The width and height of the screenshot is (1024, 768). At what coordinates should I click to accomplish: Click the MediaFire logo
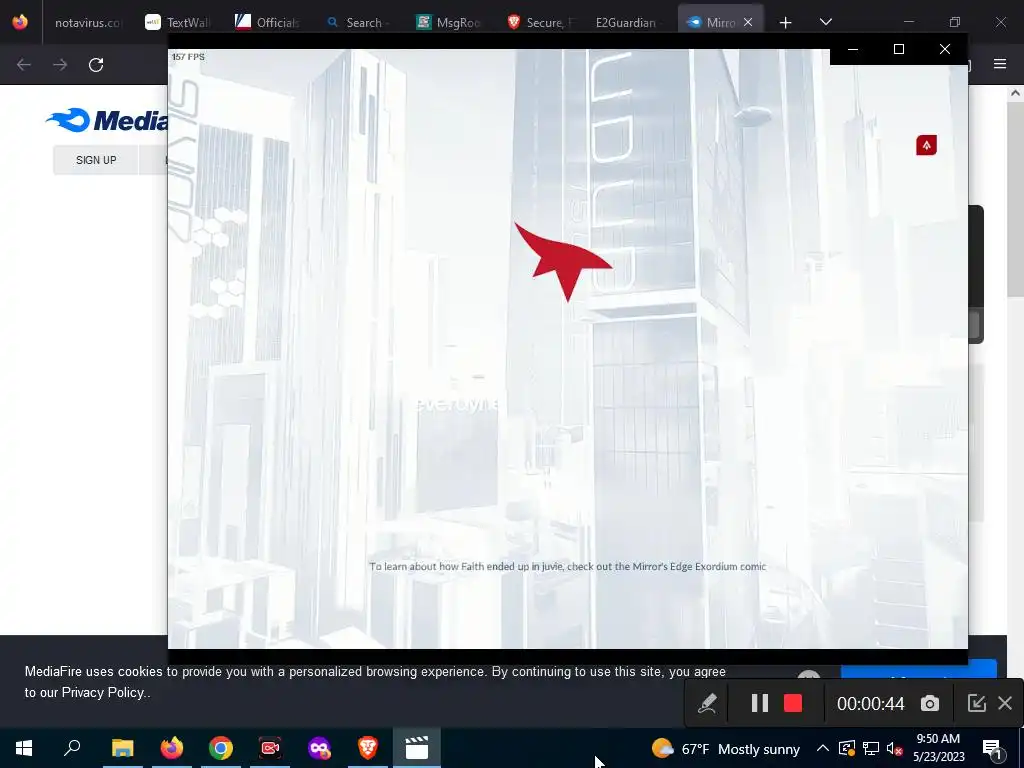coord(106,120)
